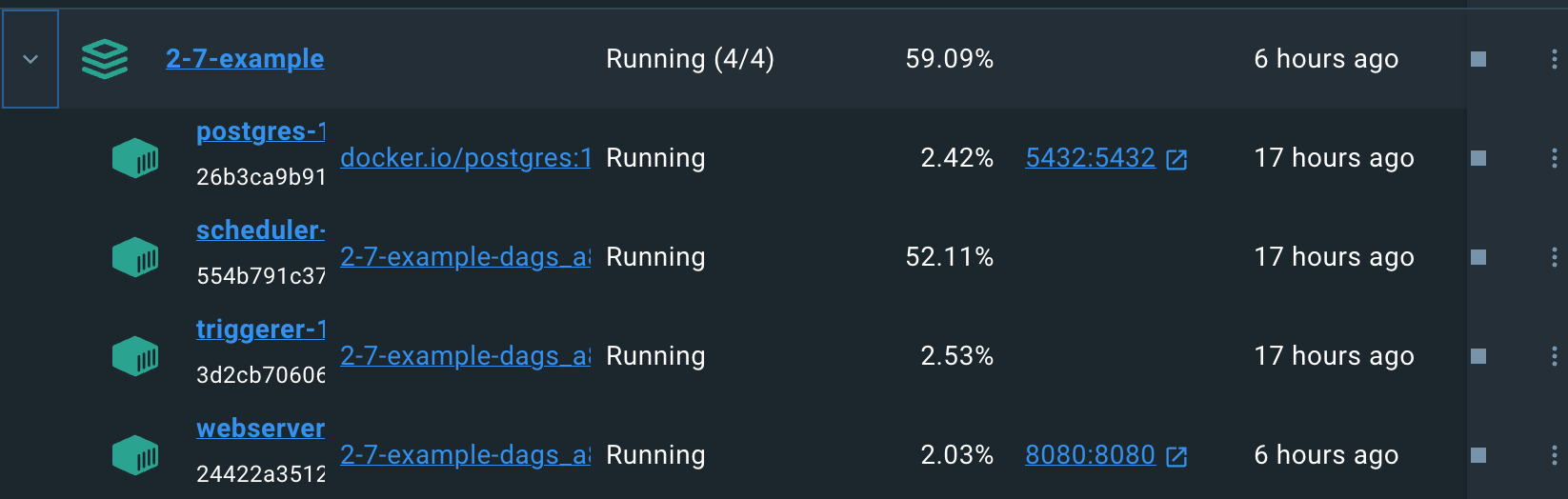Open more actions for 2-7-example stack
1568x499 pixels.
[1554, 59]
